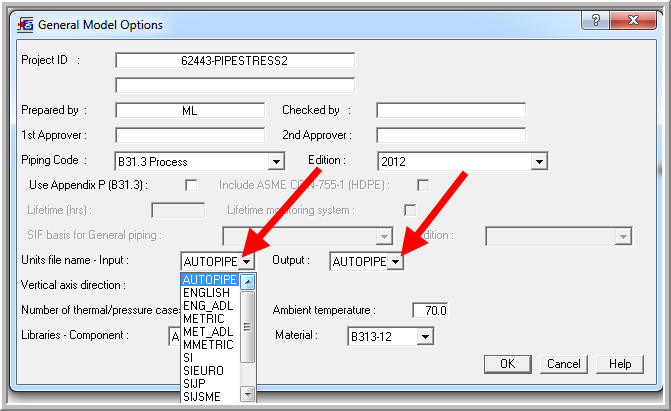The width and height of the screenshot is (671, 411).
Task: Click the 1st Approver input field
Action: pos(190,135)
